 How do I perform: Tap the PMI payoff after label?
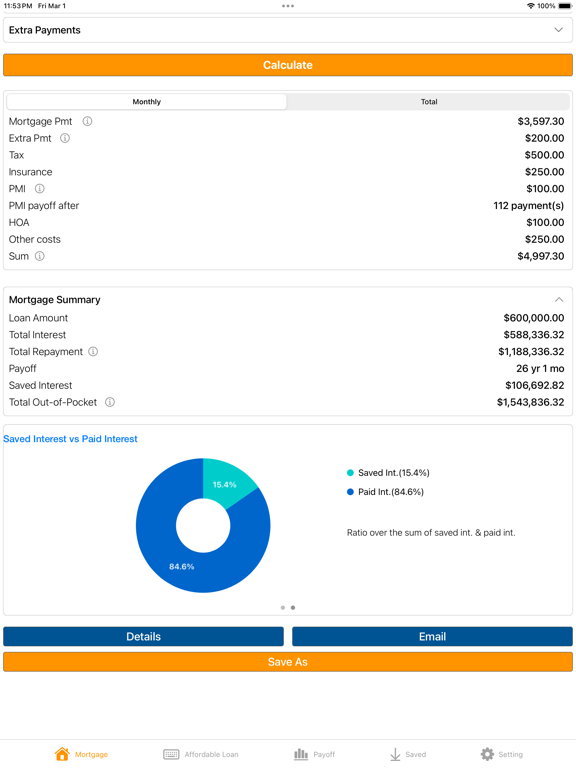[44, 206]
